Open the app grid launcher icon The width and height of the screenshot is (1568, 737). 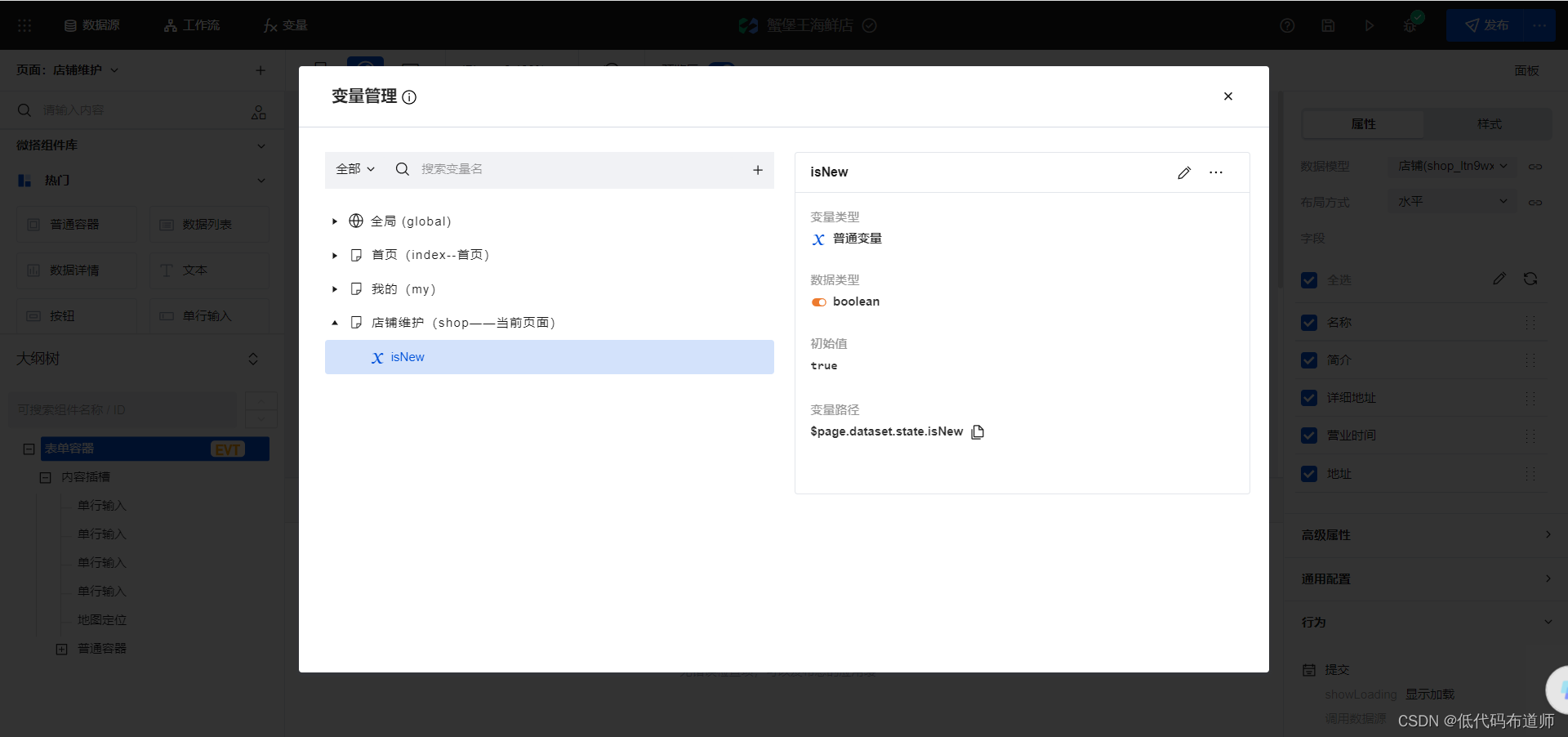[24, 25]
